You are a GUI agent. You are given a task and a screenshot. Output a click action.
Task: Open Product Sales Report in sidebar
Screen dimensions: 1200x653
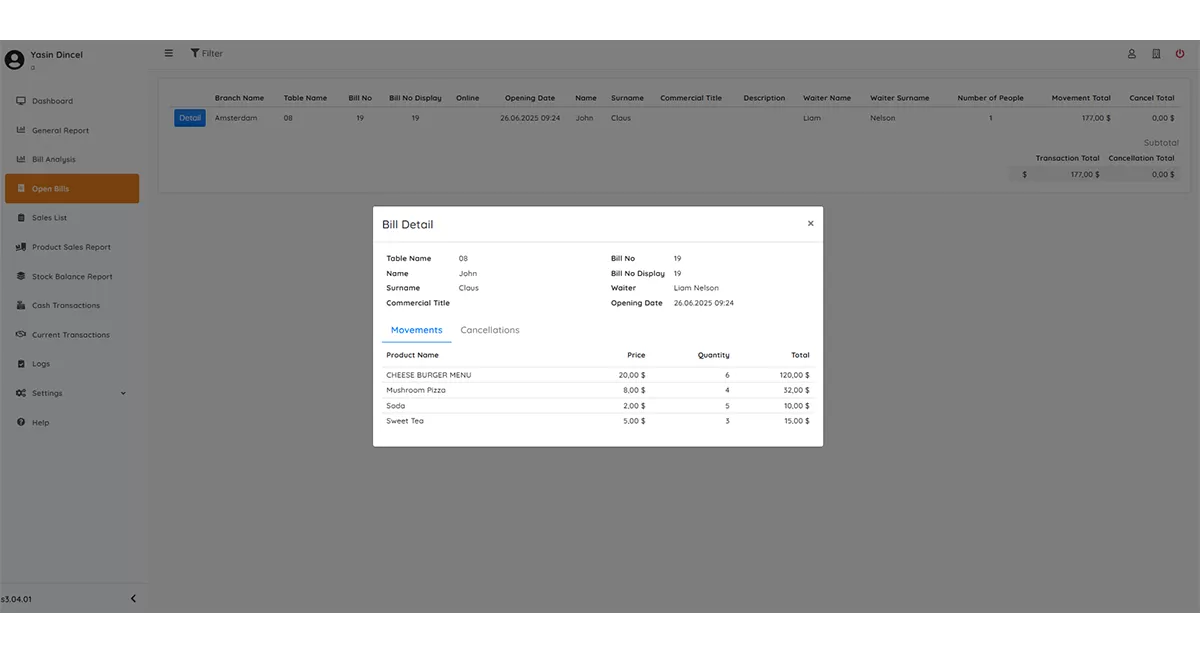[72, 247]
